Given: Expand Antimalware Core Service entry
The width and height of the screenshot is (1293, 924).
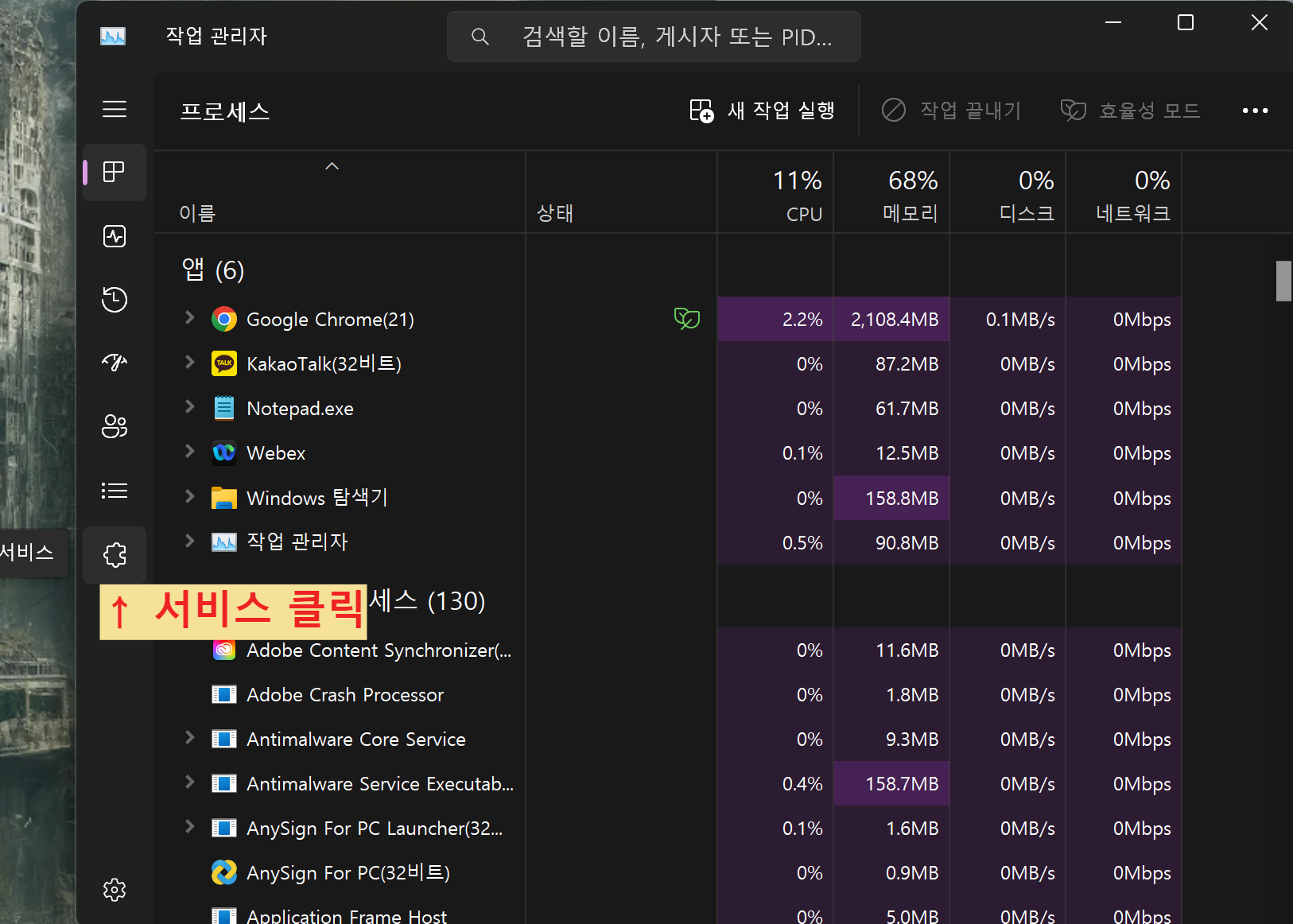Looking at the screenshot, I should pos(189,738).
